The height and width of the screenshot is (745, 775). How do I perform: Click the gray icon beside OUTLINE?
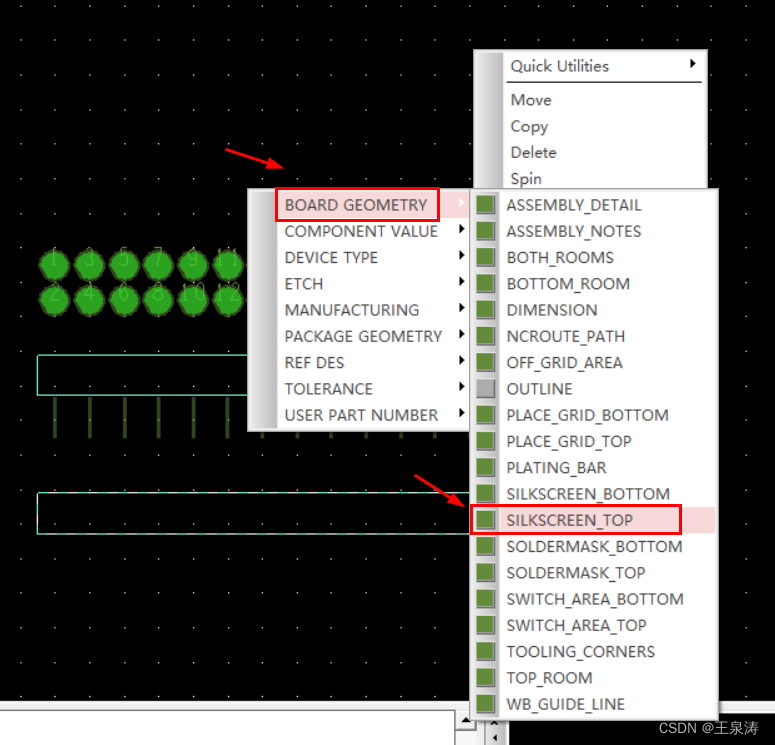tap(486, 389)
